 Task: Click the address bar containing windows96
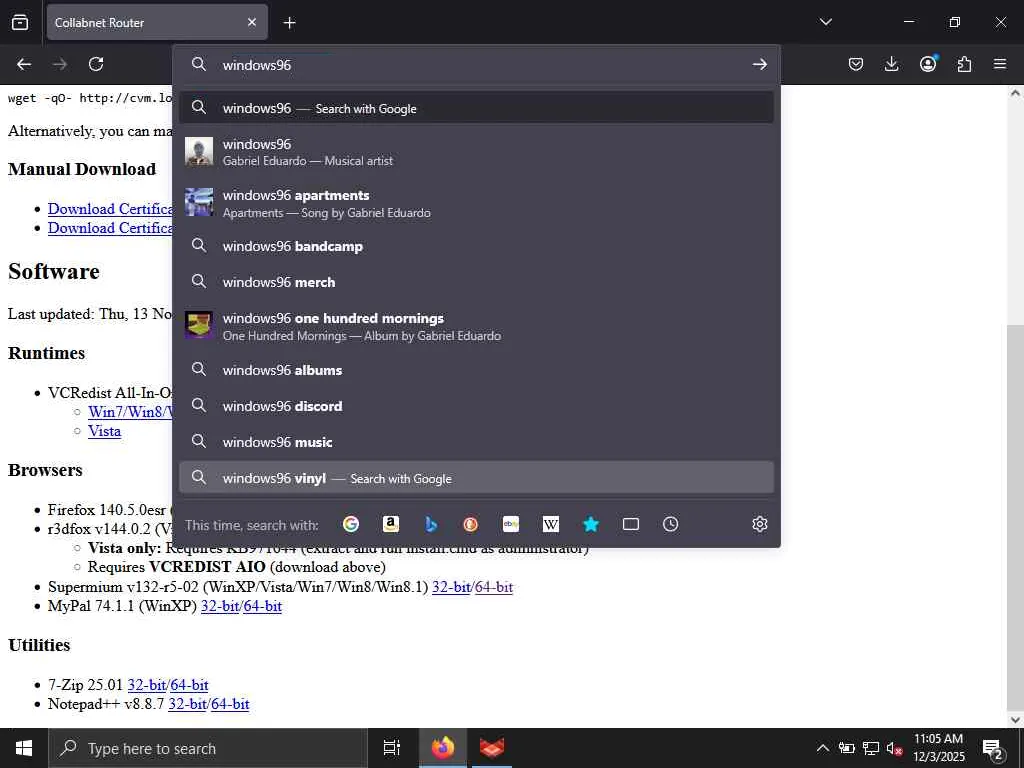click(477, 65)
